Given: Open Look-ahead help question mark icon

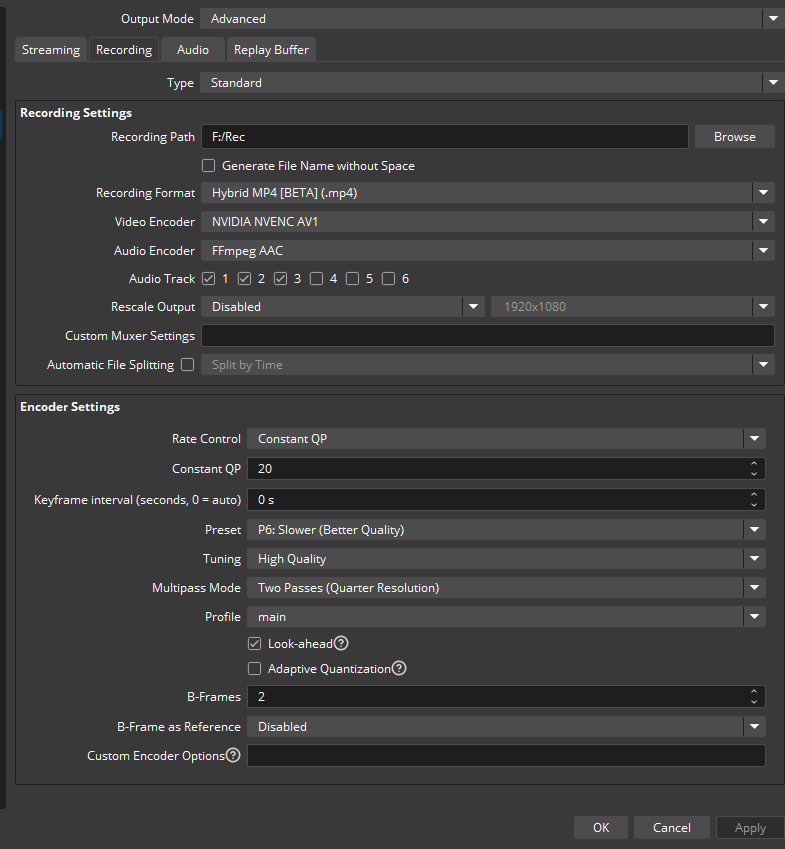Looking at the screenshot, I should tap(341, 643).
